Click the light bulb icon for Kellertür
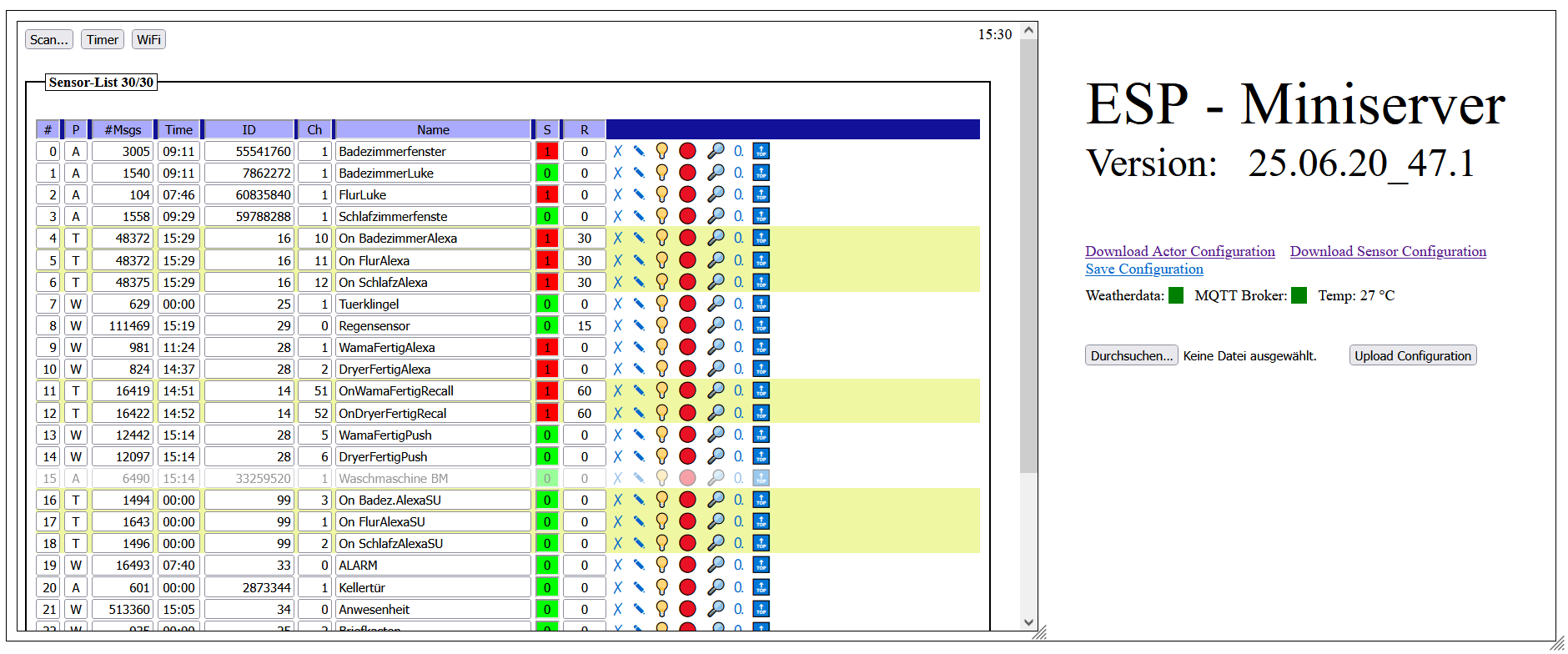Image resolution: width=1568 pixels, height=654 pixels. coord(661,587)
